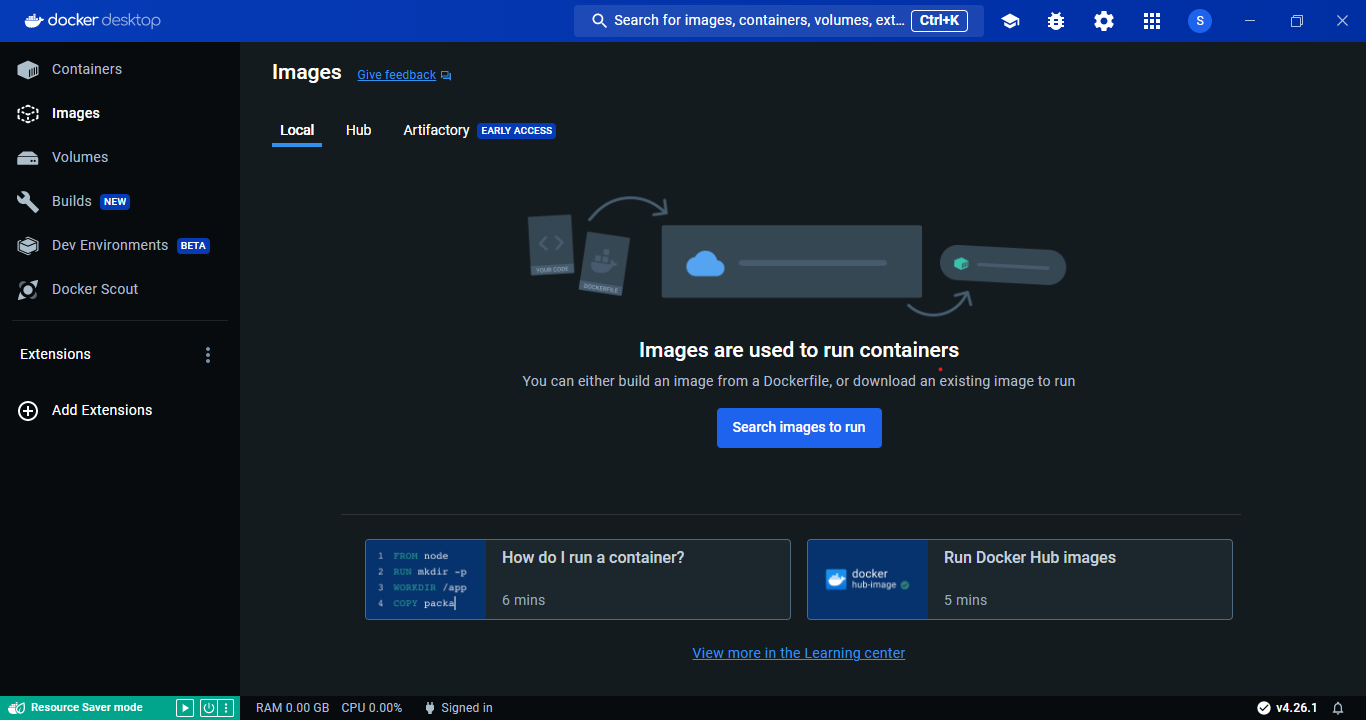Switch to the Local tab
Viewport: 1366px width, 720px height.
(x=297, y=131)
